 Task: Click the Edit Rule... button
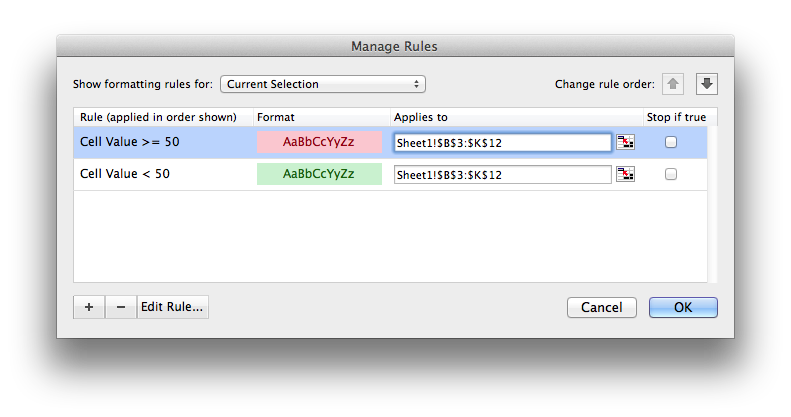pyautogui.click(x=172, y=307)
